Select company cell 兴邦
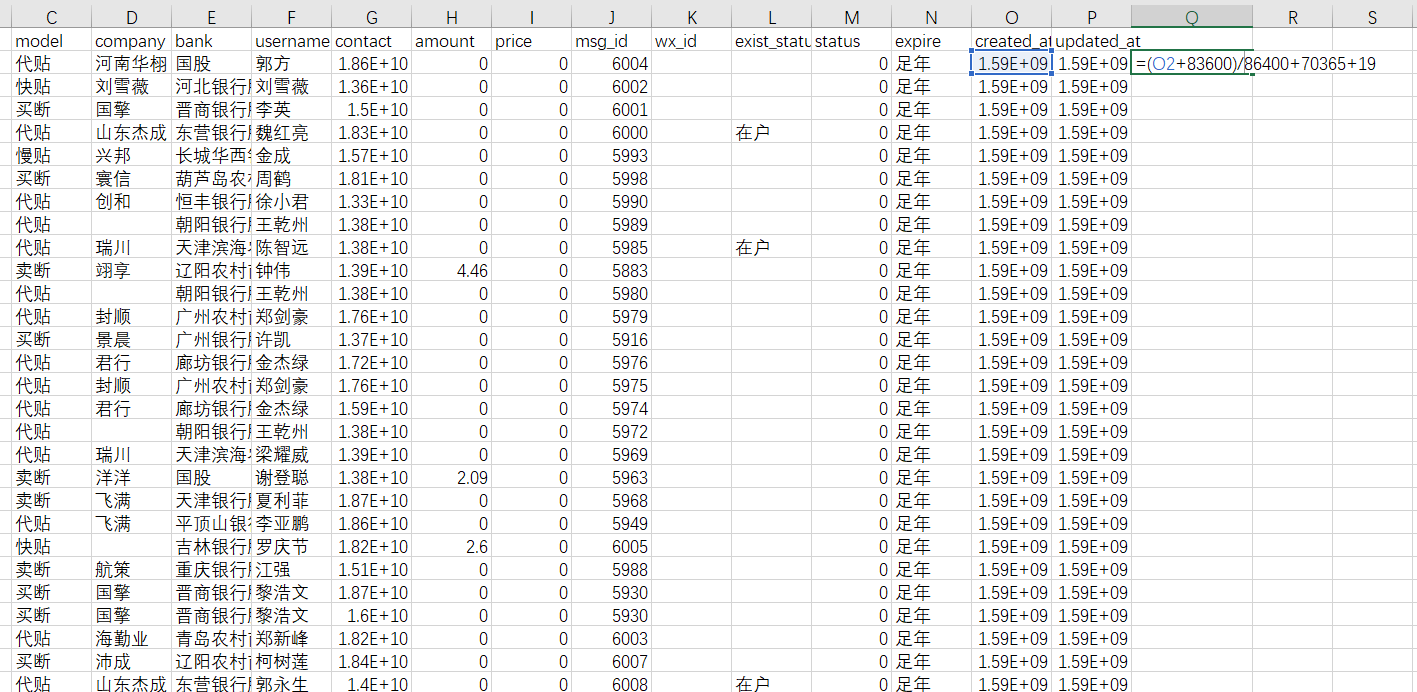 click(132, 156)
